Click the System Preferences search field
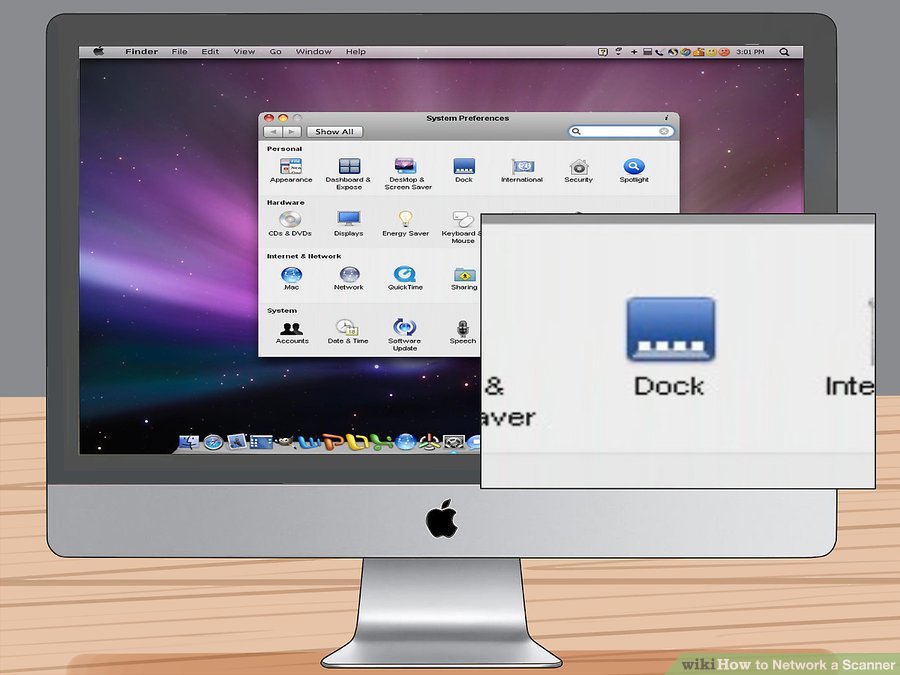The height and width of the screenshot is (675, 900). coord(621,131)
